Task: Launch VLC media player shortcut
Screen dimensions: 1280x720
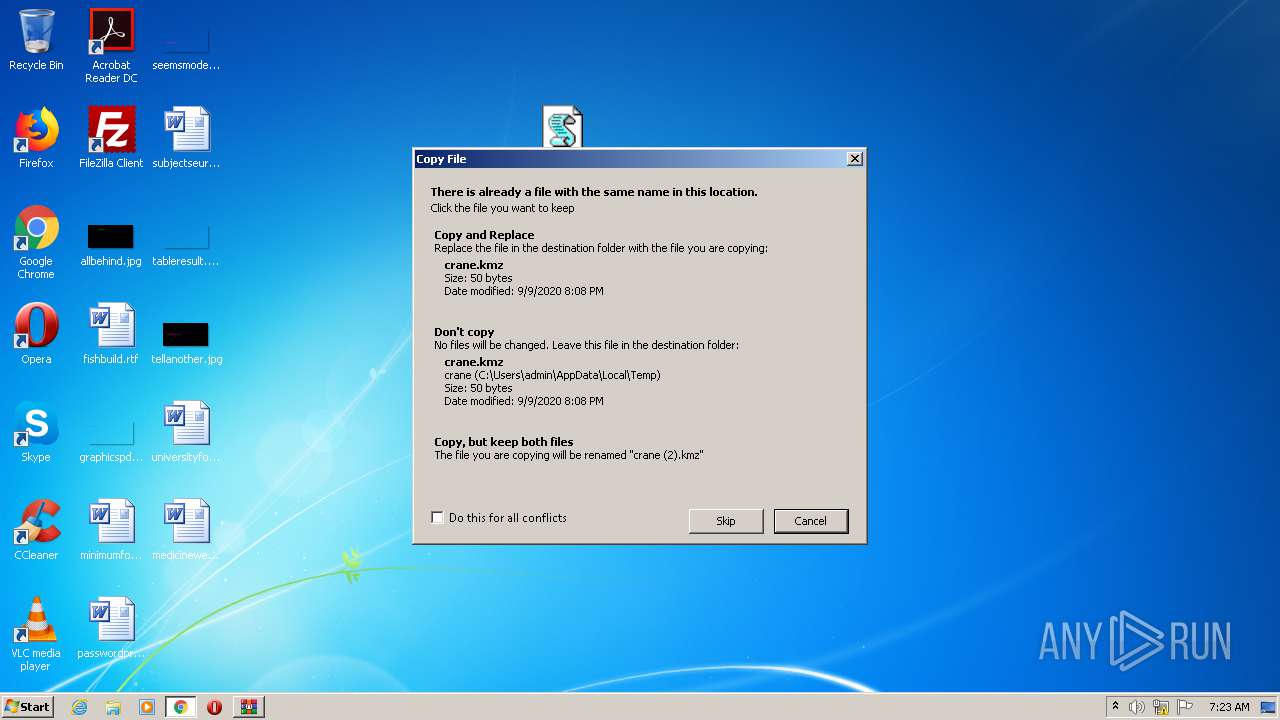Action: 36,634
